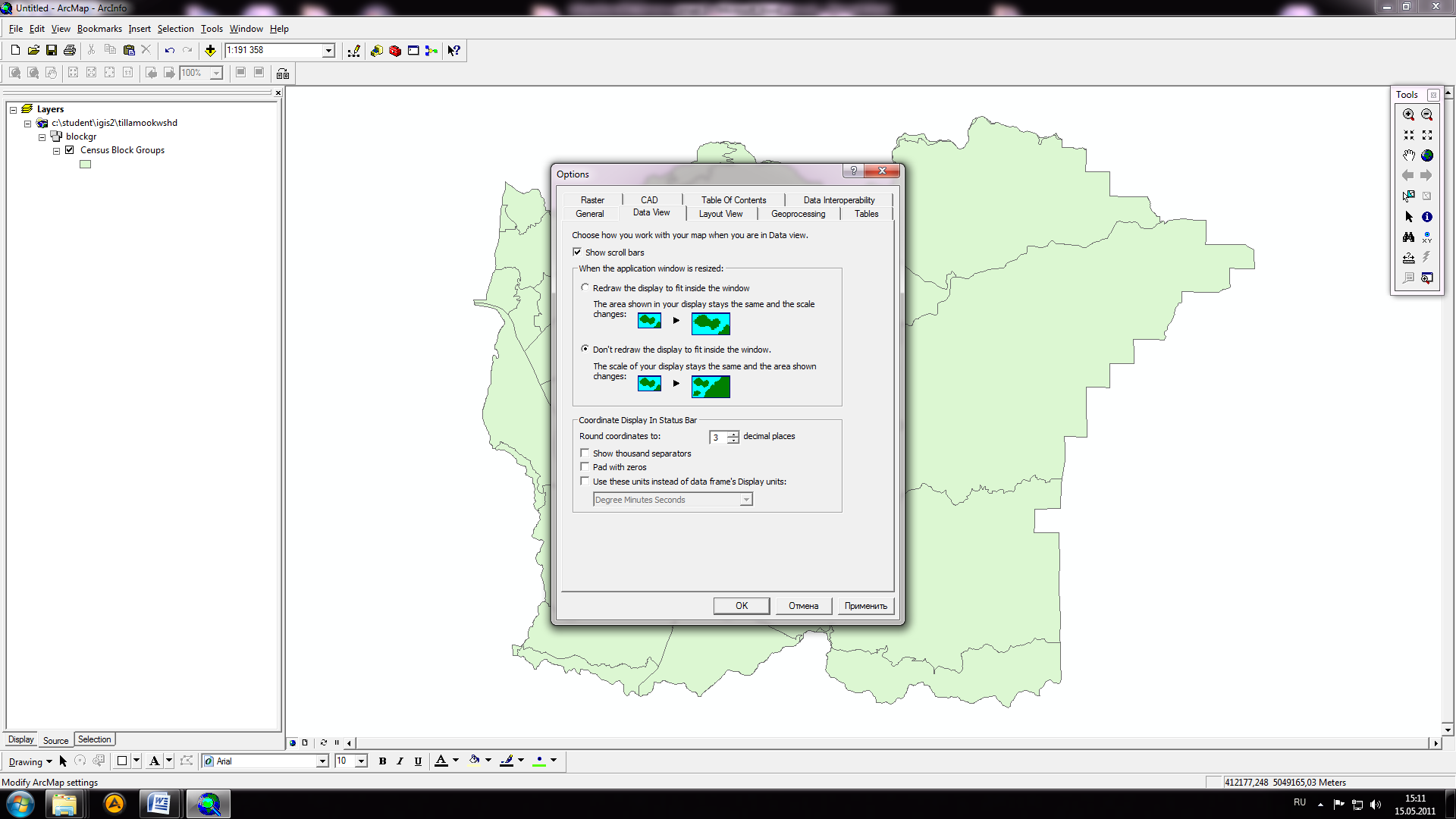
Task: Select the Pan hand tool
Action: [1409, 155]
